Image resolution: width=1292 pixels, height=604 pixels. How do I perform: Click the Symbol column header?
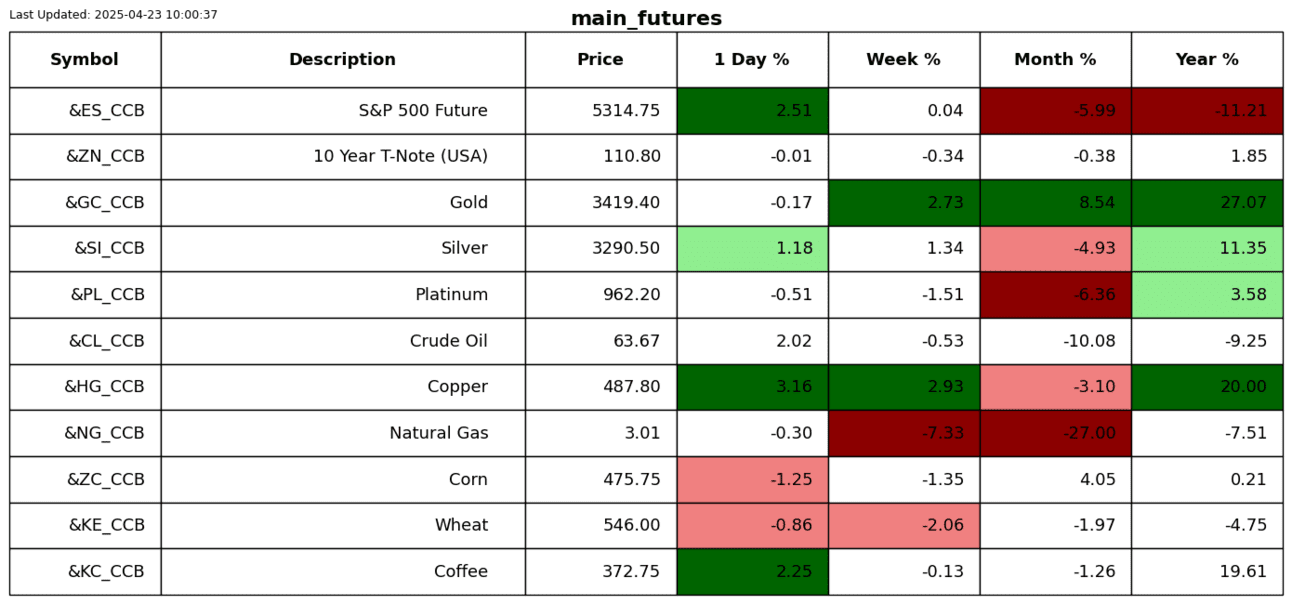[85, 60]
